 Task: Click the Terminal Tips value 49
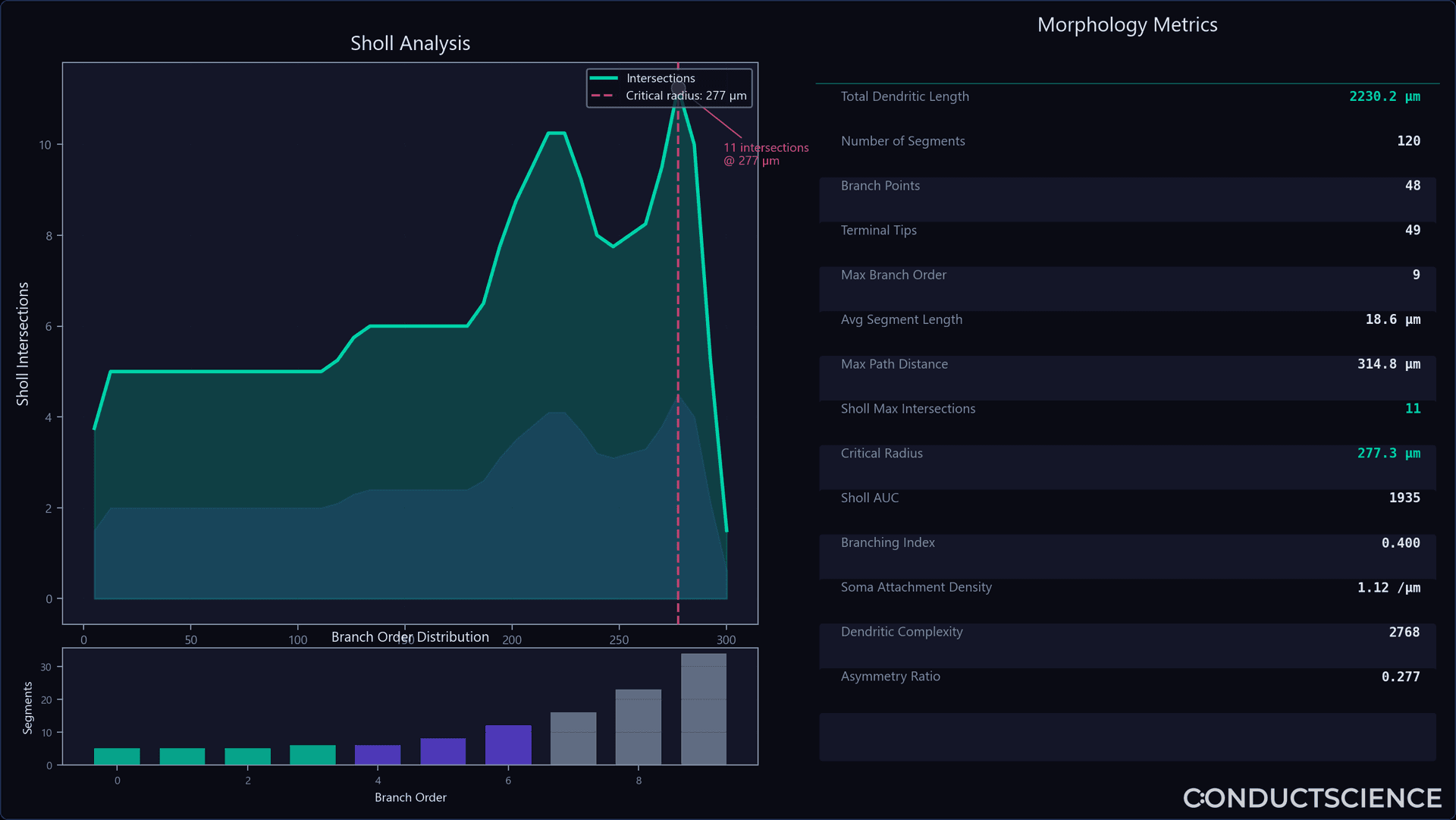pos(1413,231)
